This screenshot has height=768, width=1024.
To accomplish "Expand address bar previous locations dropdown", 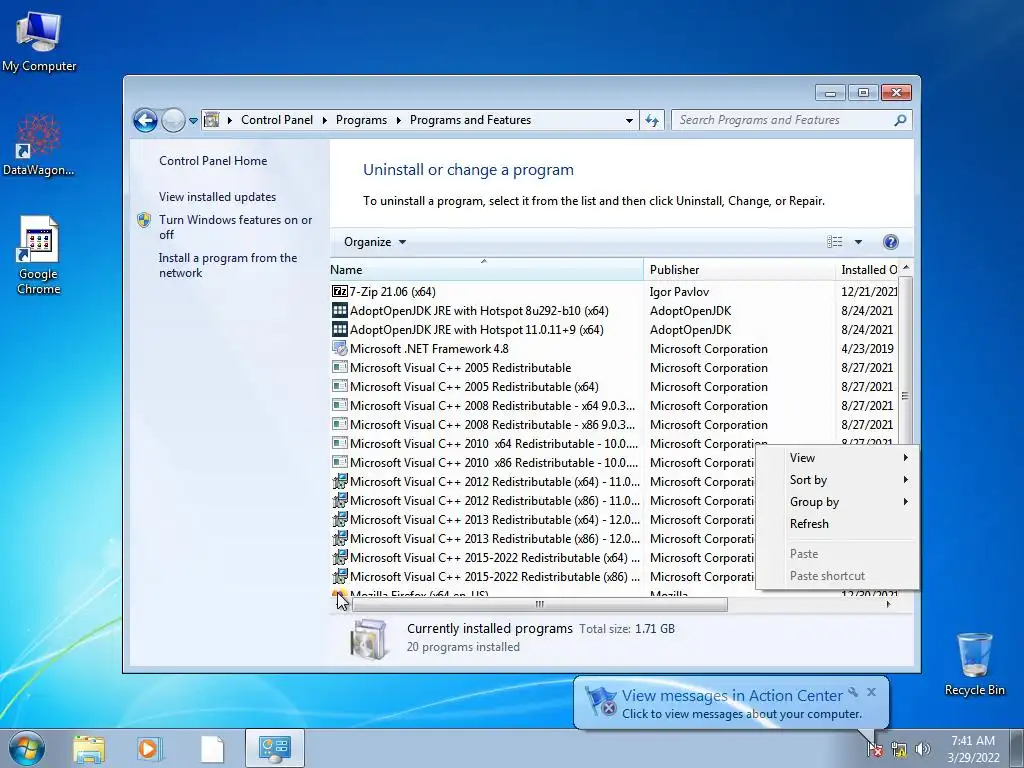I will 629,121.
